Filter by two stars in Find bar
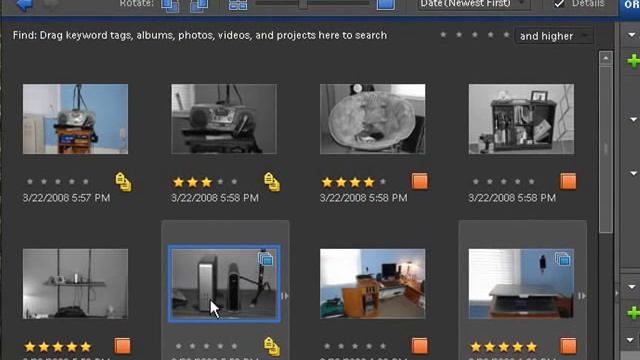 tap(459, 35)
